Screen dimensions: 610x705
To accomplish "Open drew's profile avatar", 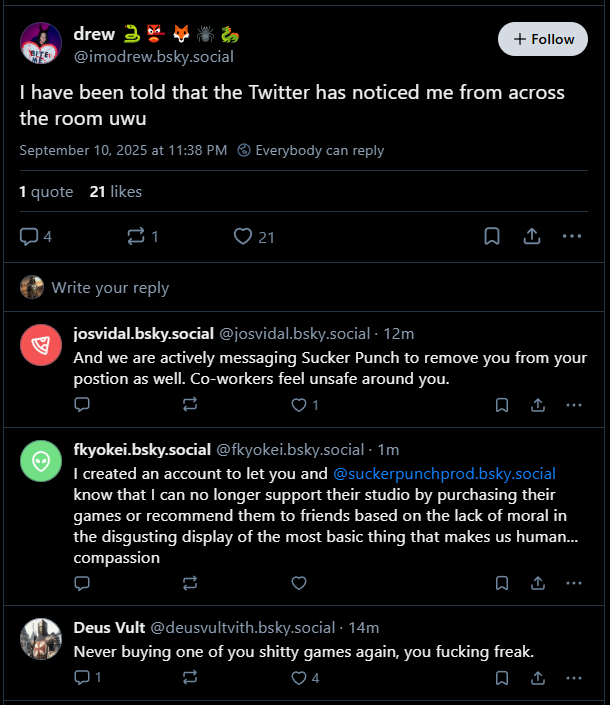I will [41, 43].
